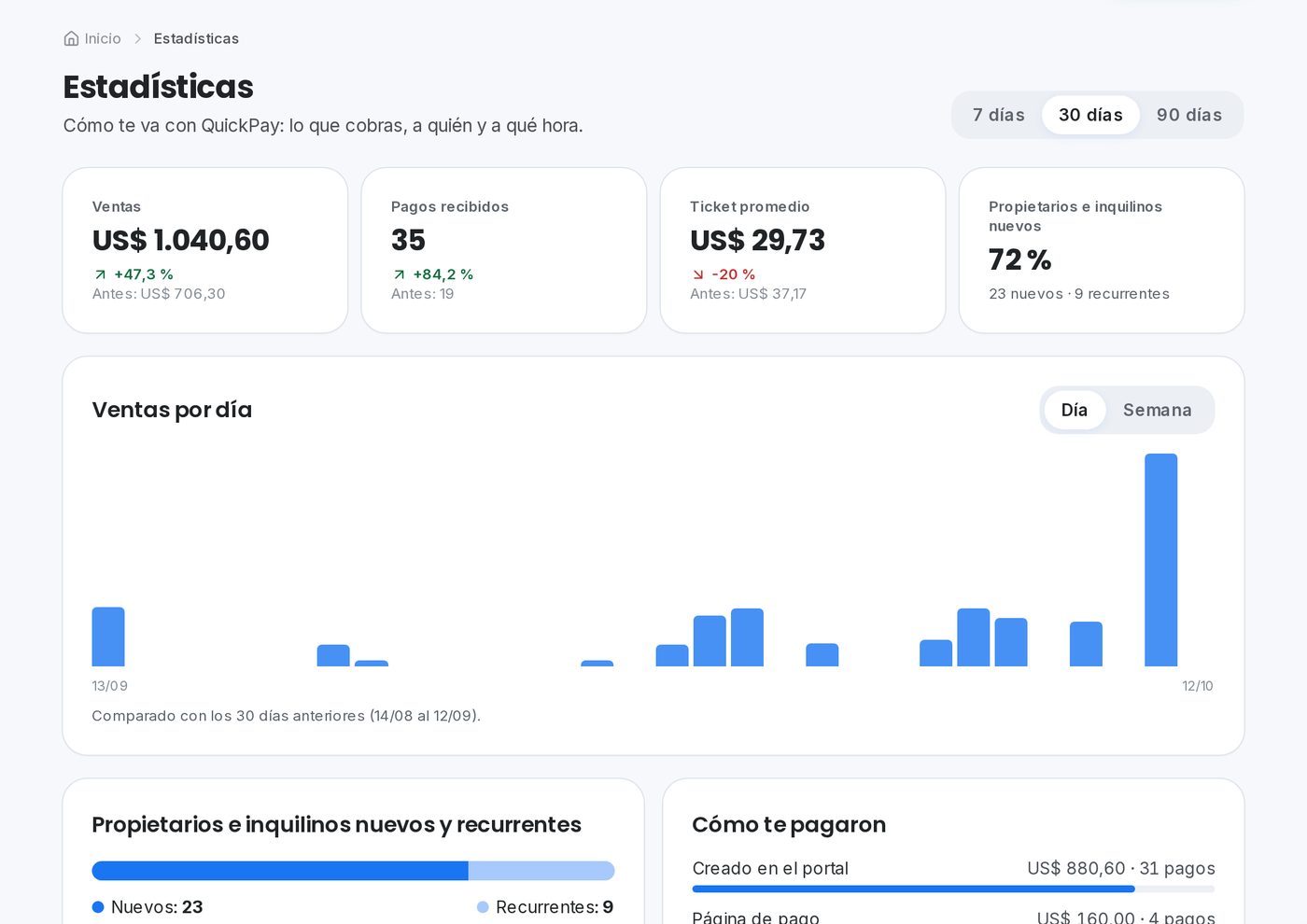Click Estadísticas breadcrumb item
1307x924 pixels.
tap(196, 38)
